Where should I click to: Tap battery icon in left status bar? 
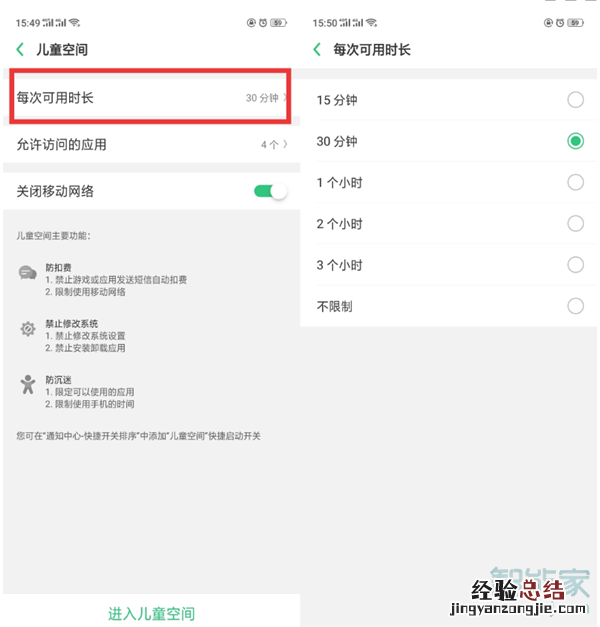click(278, 23)
